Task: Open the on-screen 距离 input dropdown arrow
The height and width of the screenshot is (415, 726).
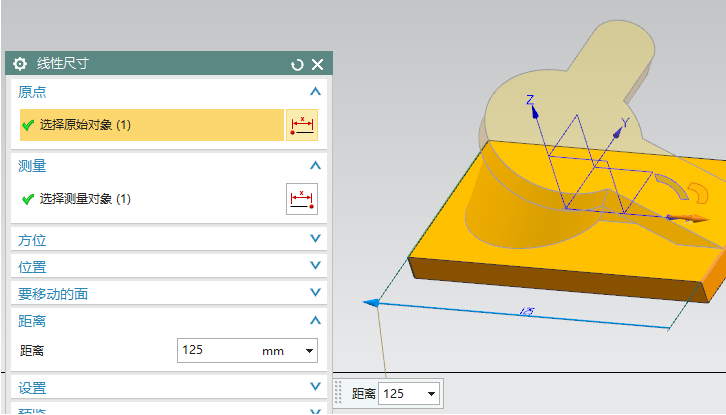Action: (432, 394)
